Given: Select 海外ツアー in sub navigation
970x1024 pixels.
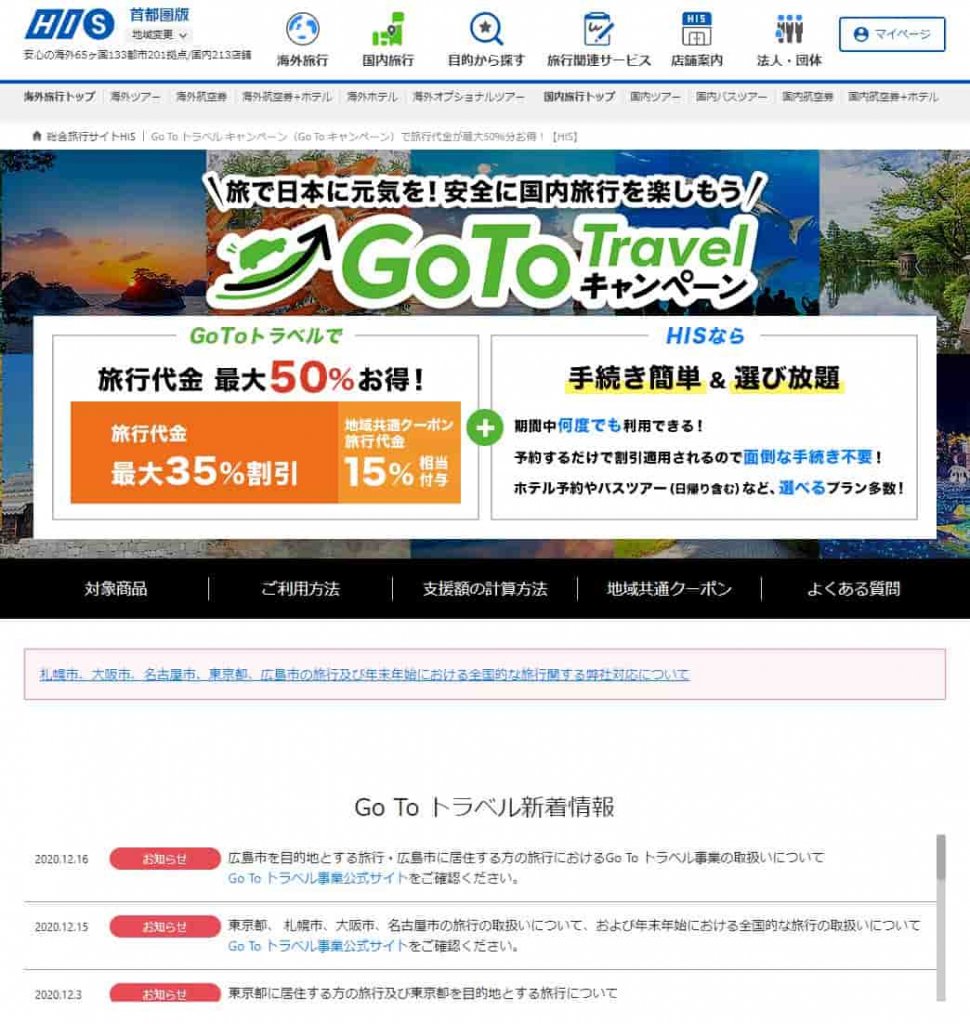Looking at the screenshot, I should 135,97.
